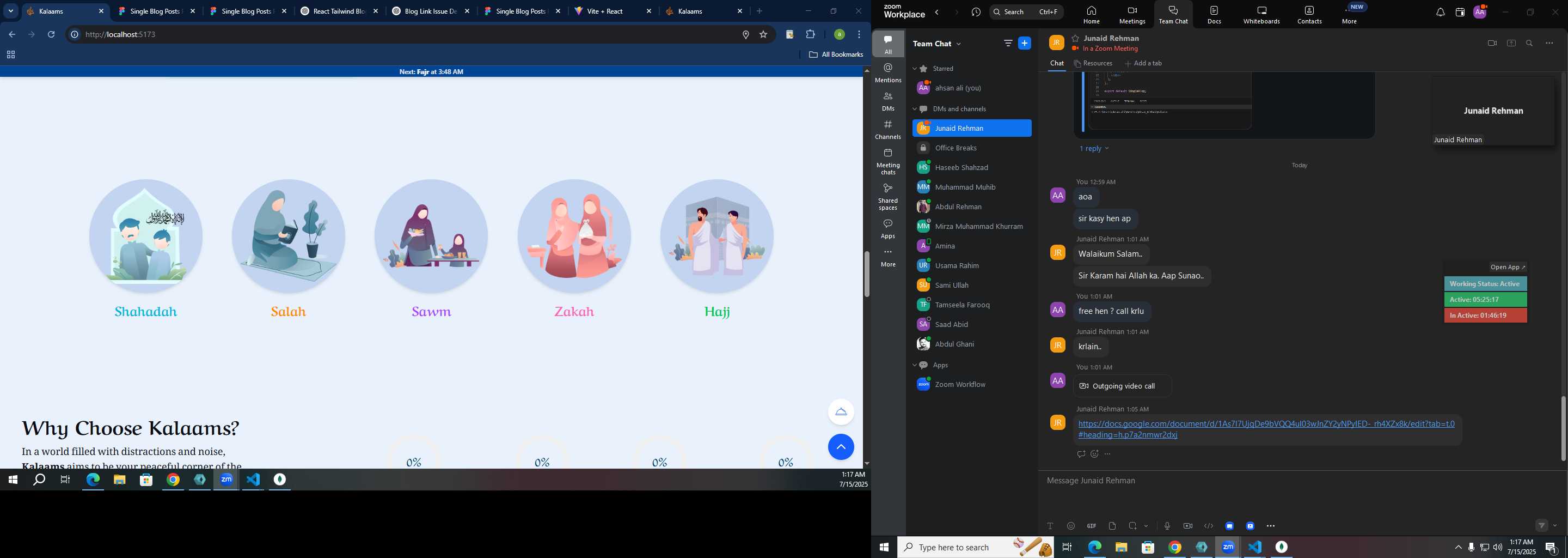Open All Bookmarks in Chrome

pos(836,55)
